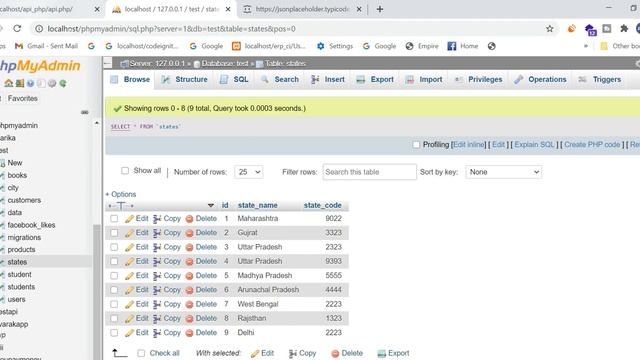
Task: Bookmark this page with the star icon
Action: [x=550, y=29]
